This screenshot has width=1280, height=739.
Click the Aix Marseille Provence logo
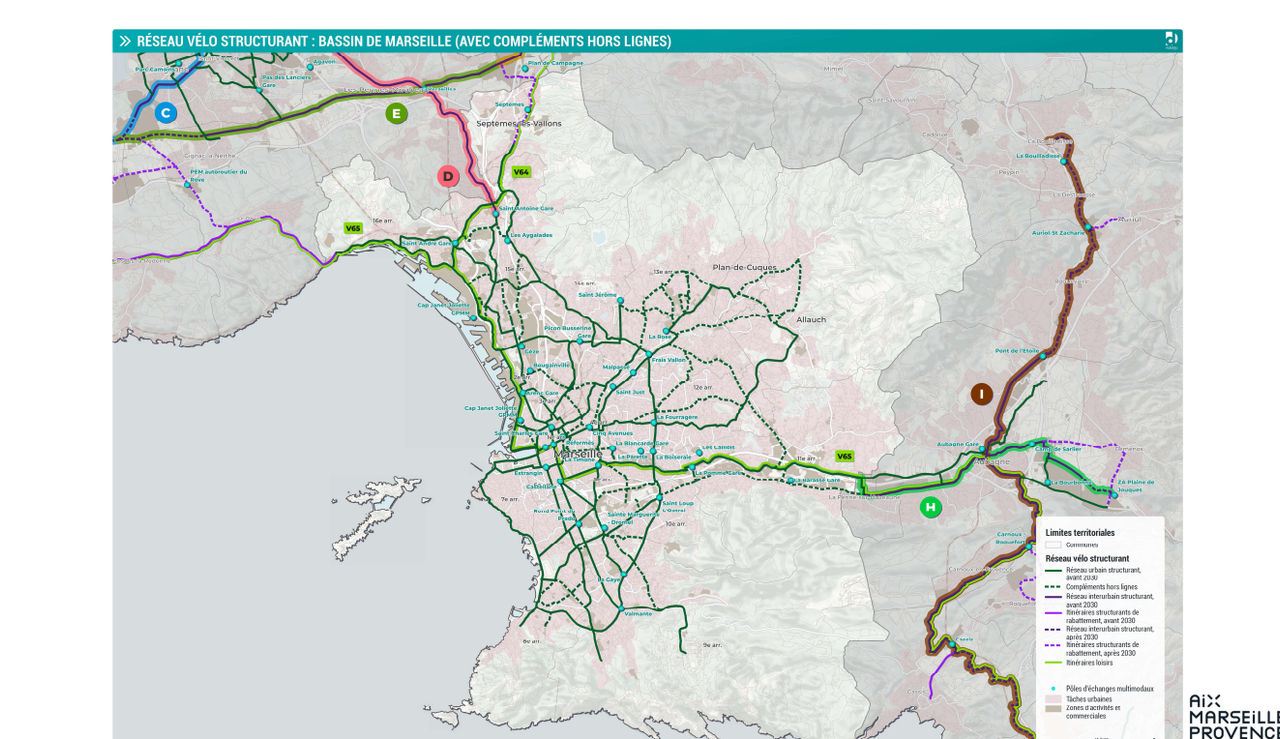[1234, 717]
